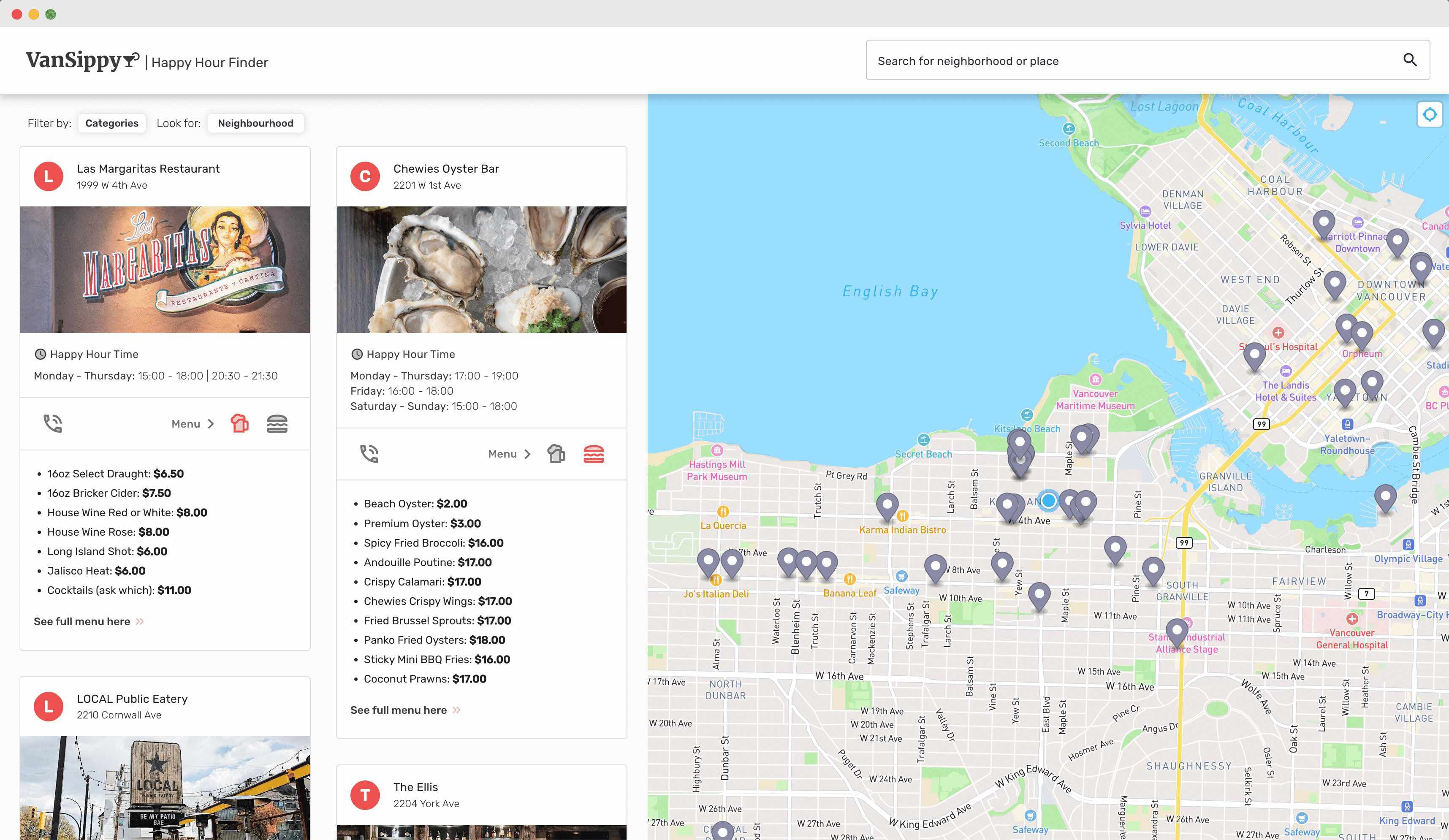The width and height of the screenshot is (1449, 840).
Task: Click 'Beach Oyster: $2.00' menu item
Action: (415, 504)
